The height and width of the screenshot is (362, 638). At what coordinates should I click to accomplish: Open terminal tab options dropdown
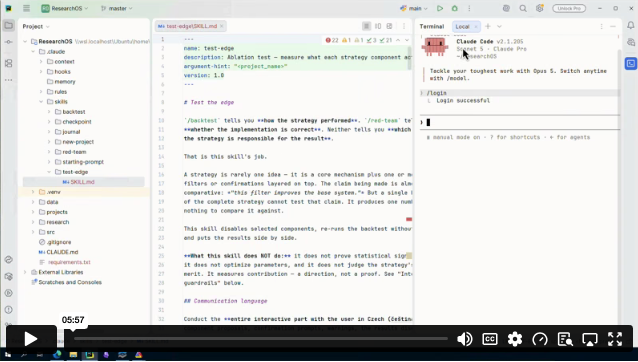pyautogui.click(x=499, y=26)
